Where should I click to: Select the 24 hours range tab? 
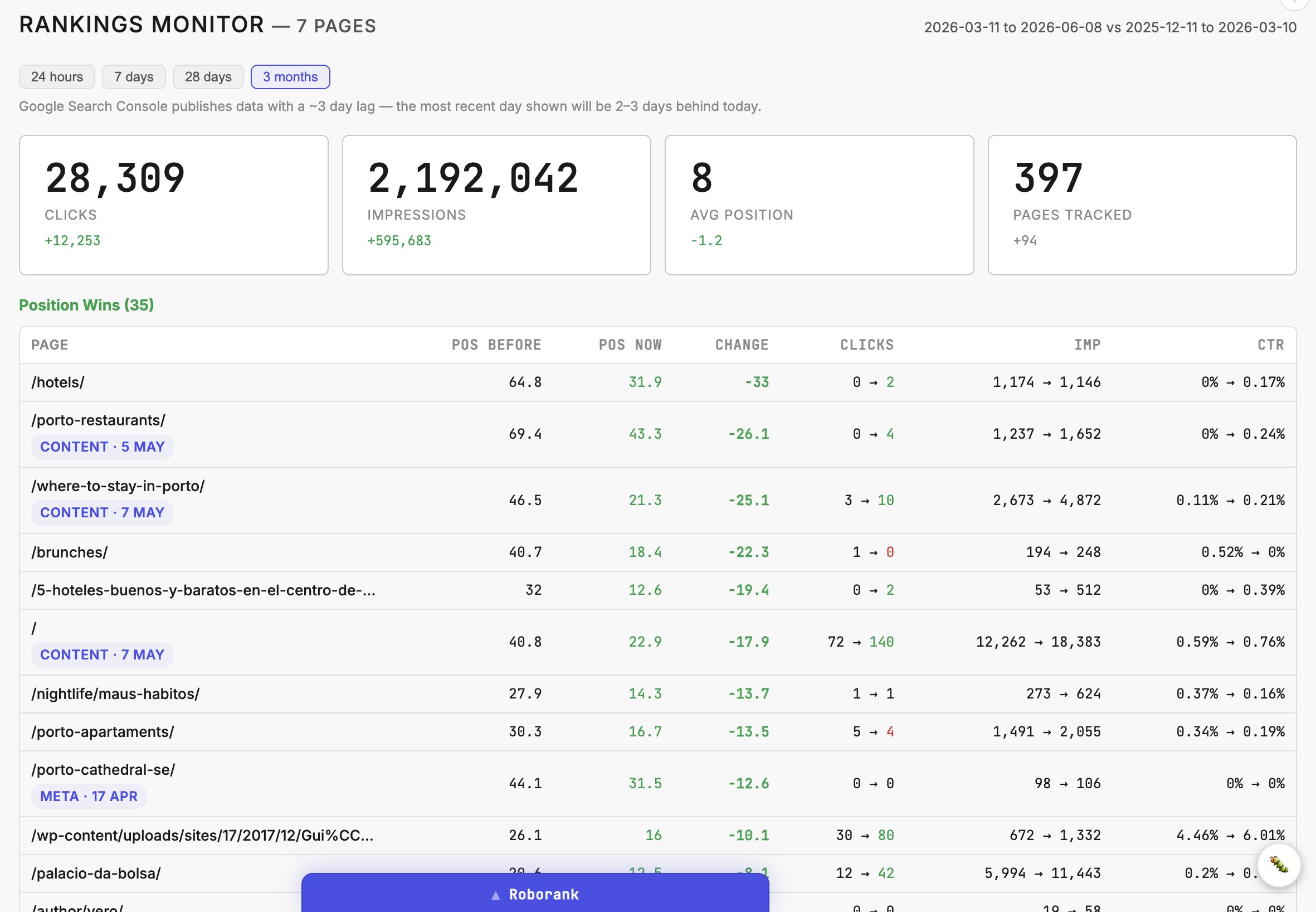(x=57, y=76)
